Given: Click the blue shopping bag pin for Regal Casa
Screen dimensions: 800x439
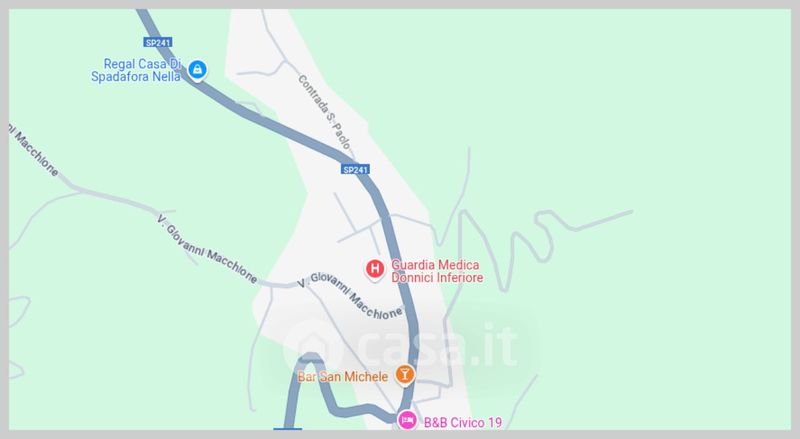Looking at the screenshot, I should pos(197,69).
